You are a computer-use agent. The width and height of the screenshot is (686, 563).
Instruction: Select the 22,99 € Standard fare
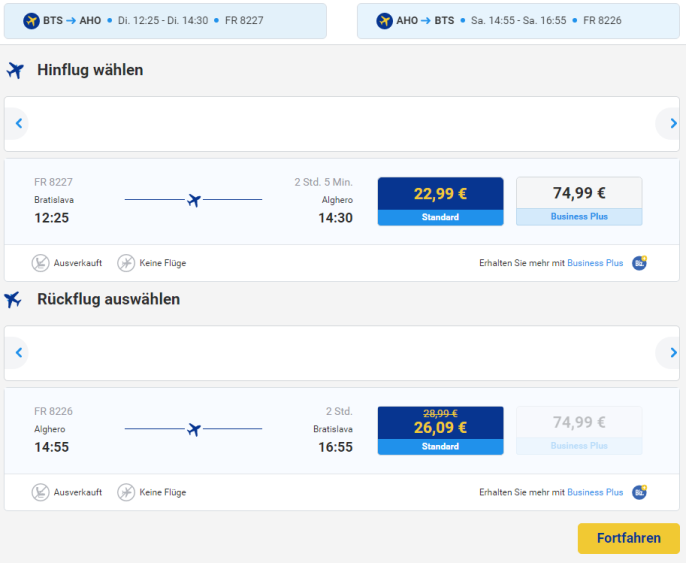pos(441,201)
